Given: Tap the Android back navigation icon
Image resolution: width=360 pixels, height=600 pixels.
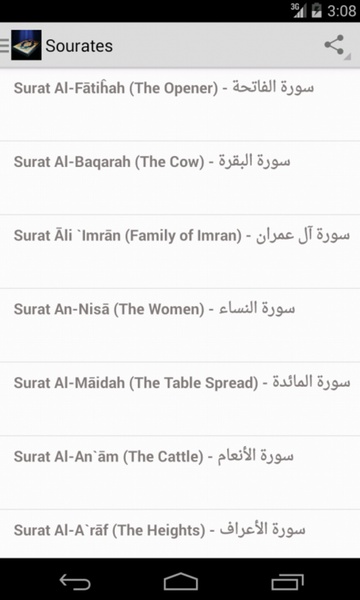Looking at the screenshot, I should [75, 582].
